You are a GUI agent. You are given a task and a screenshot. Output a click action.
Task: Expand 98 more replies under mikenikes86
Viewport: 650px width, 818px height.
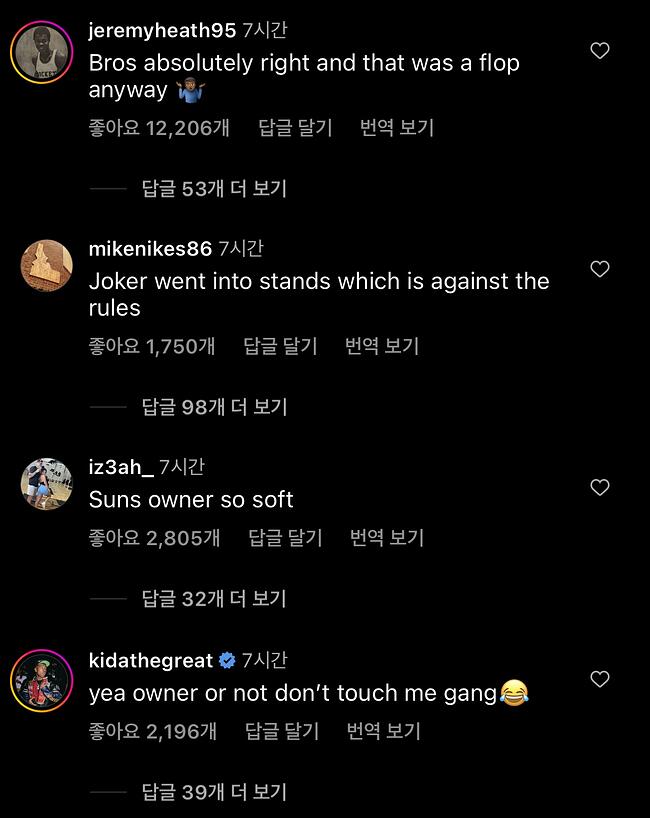point(214,407)
